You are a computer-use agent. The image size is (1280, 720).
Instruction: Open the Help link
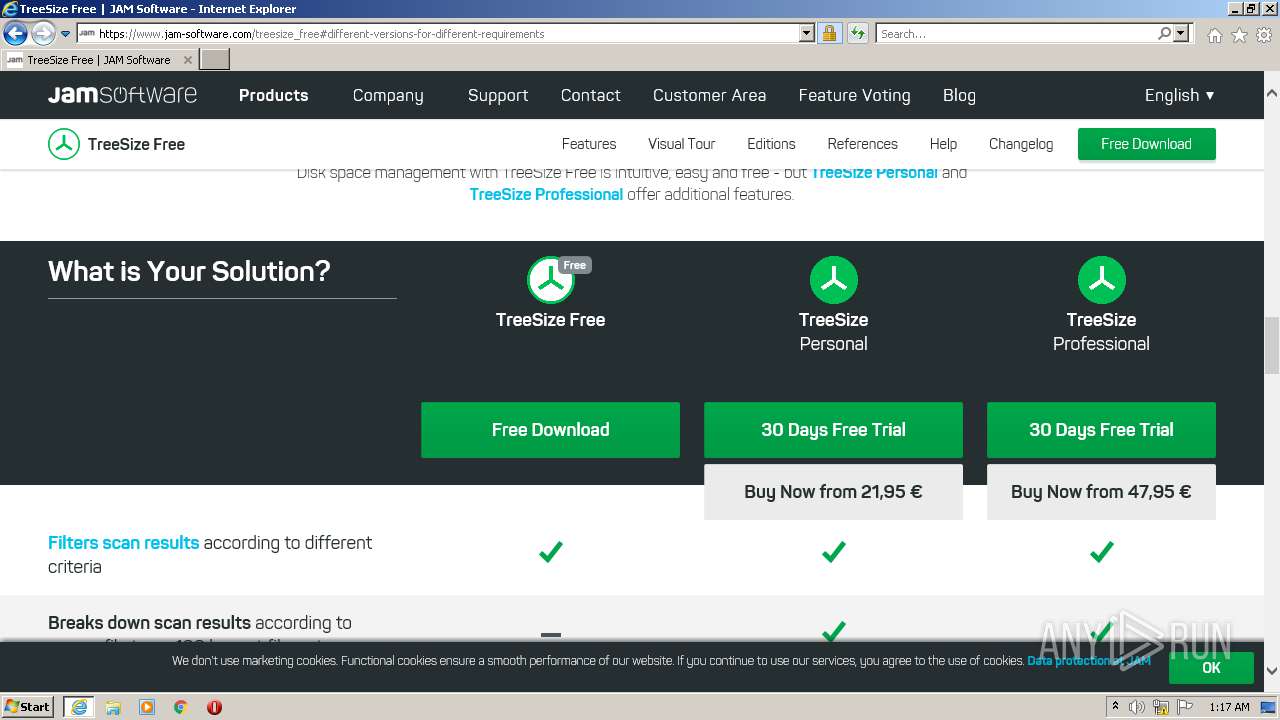tap(943, 144)
